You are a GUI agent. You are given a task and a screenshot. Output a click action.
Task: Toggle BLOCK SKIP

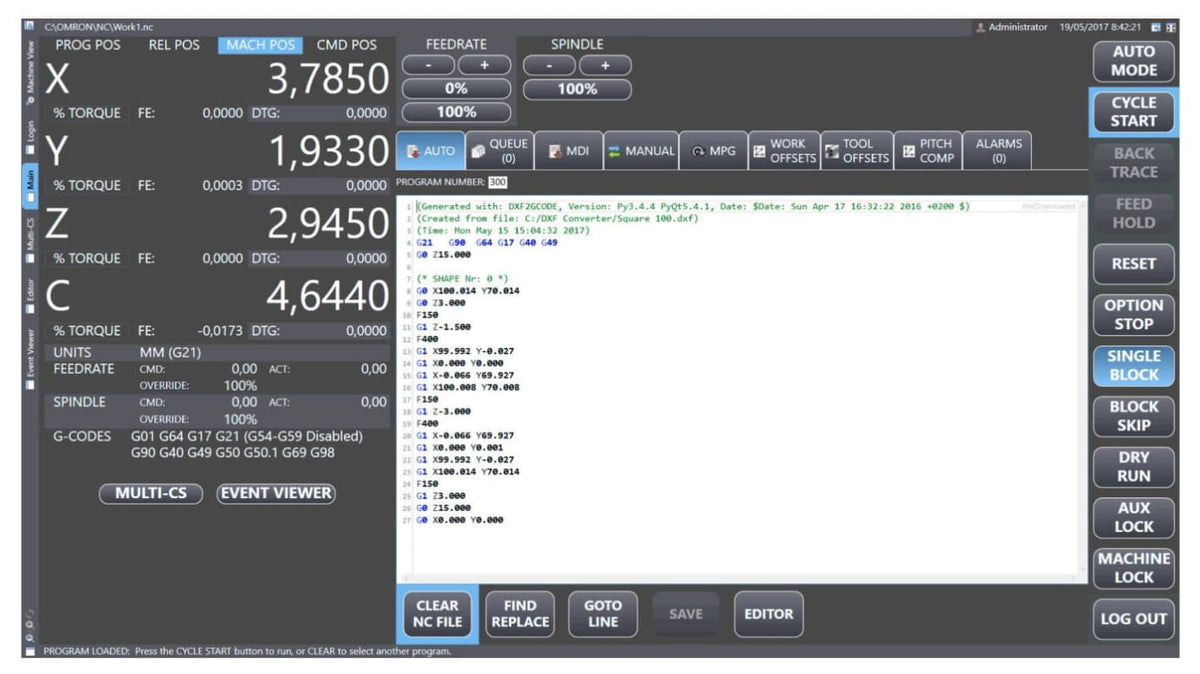(1133, 416)
